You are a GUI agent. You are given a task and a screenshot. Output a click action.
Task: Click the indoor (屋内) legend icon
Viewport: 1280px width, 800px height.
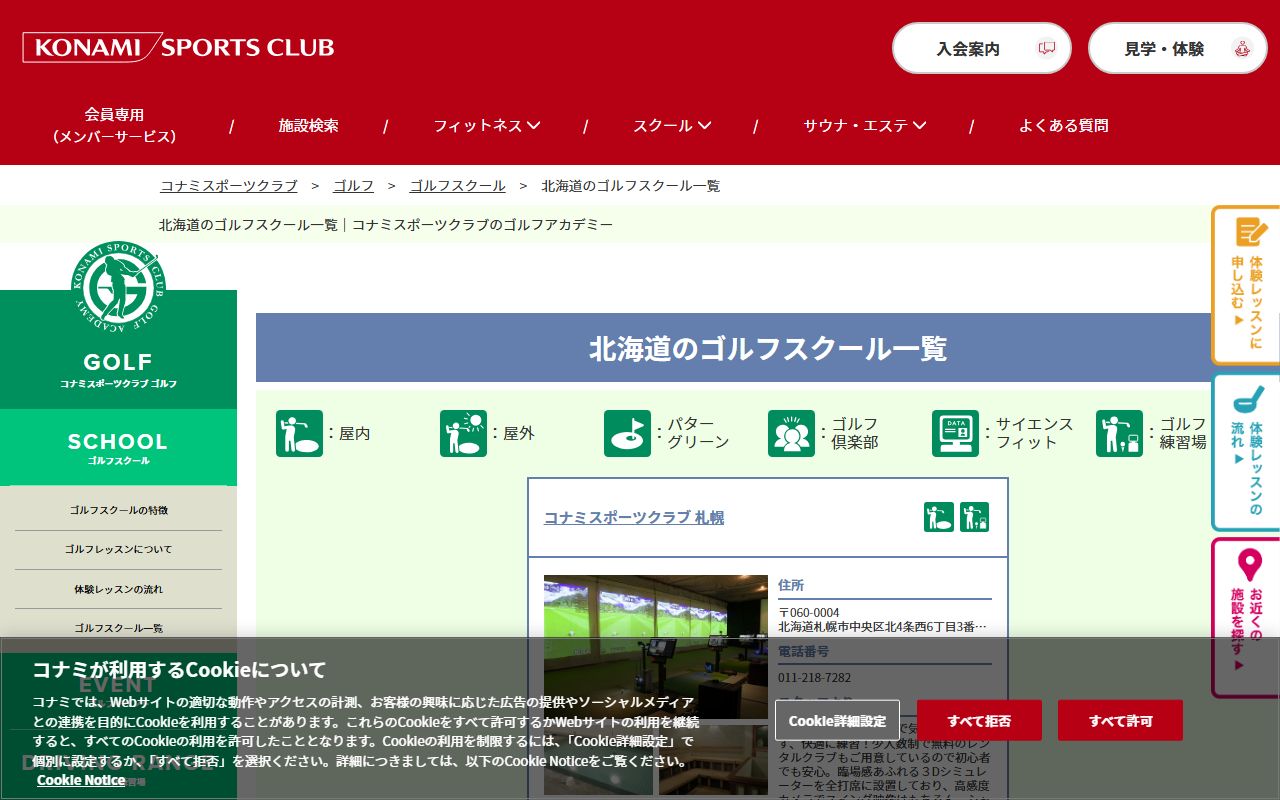(x=299, y=433)
